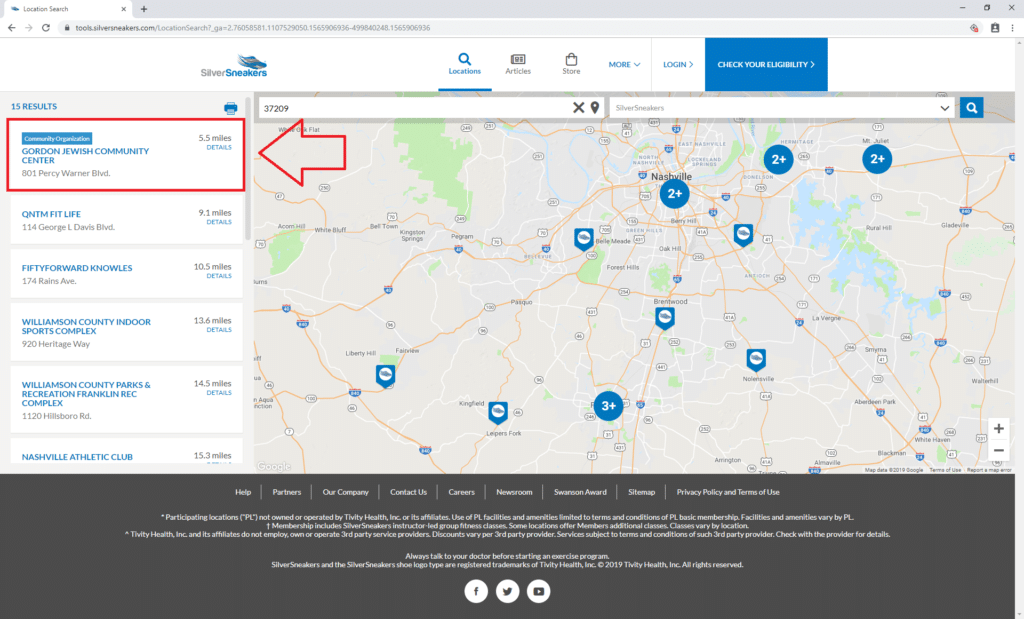Click map pin near Brentwood
This screenshot has height=619, width=1024.
point(665,317)
